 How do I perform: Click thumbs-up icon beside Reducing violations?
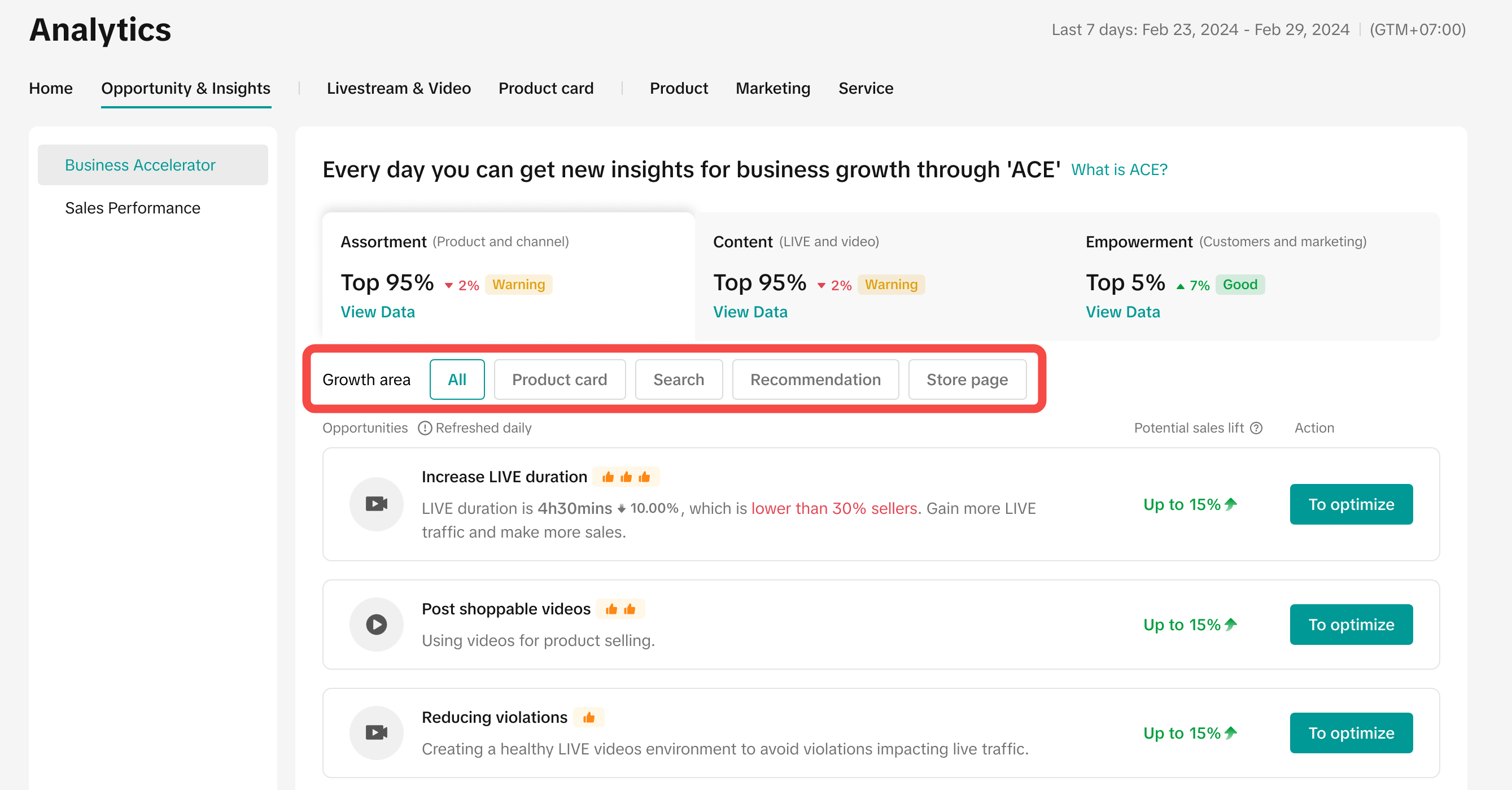pyautogui.click(x=589, y=717)
